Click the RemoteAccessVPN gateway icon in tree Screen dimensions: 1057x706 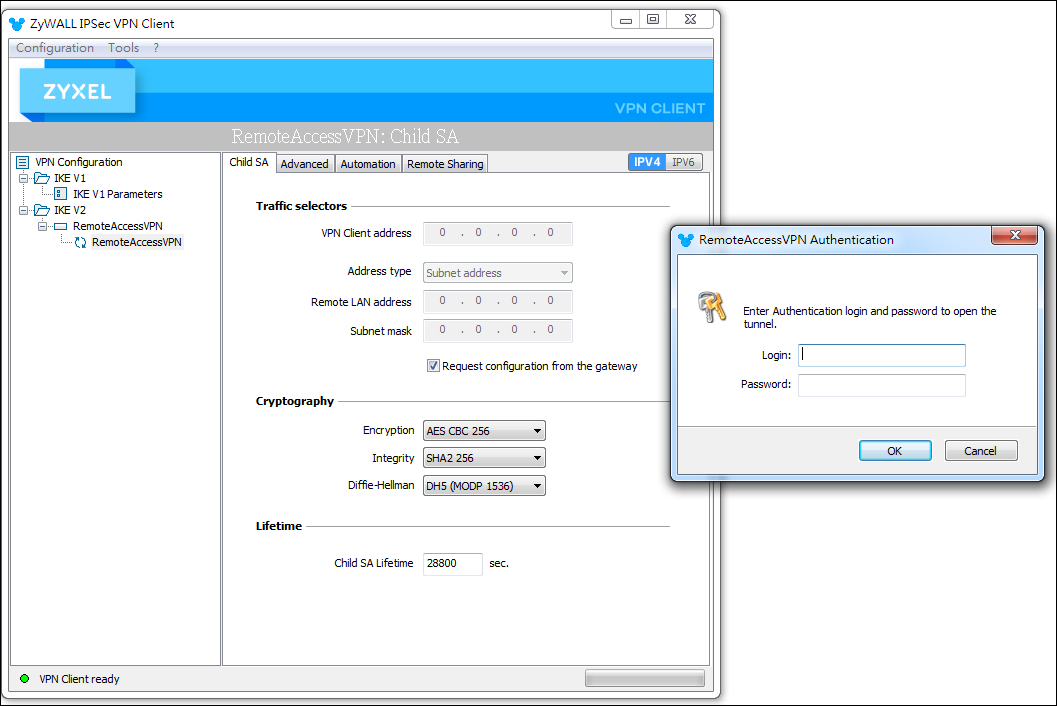[x=61, y=227]
